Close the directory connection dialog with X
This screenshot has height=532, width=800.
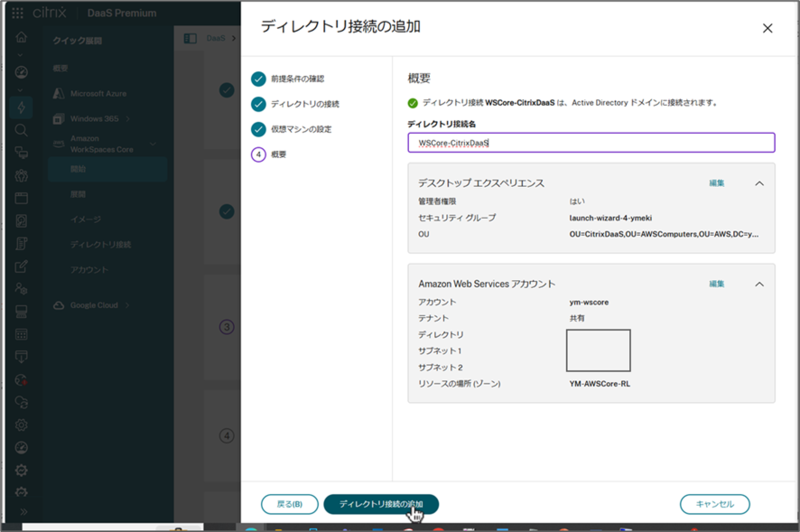(767, 29)
